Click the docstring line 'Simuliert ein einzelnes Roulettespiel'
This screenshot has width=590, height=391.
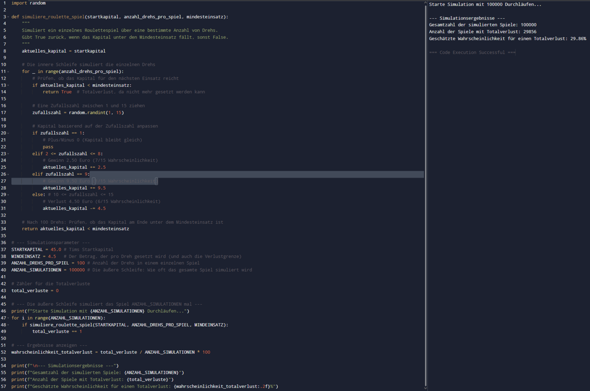point(120,30)
